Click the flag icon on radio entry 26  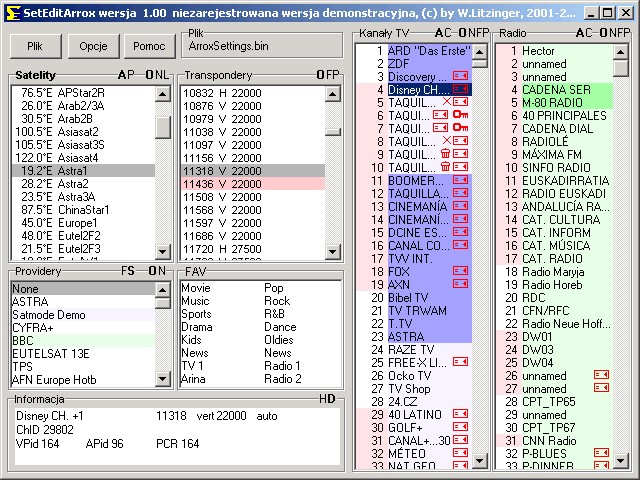coord(601,375)
